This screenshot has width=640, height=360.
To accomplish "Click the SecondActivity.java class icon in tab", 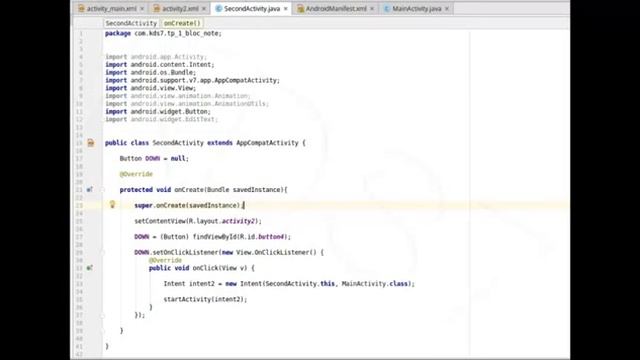I will point(218,9).
